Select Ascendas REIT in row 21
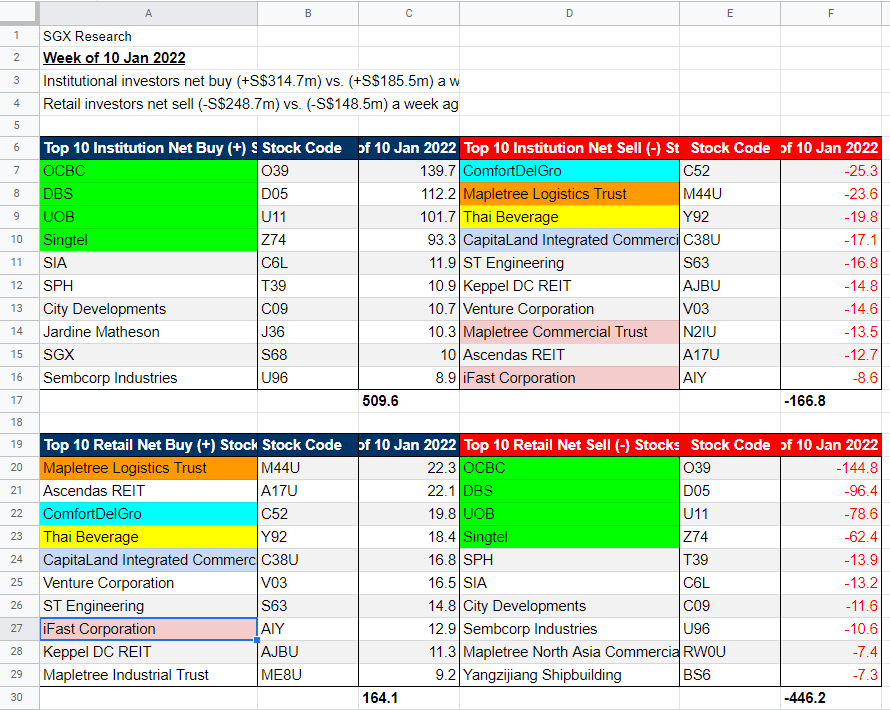The height and width of the screenshot is (710, 890). (x=149, y=491)
